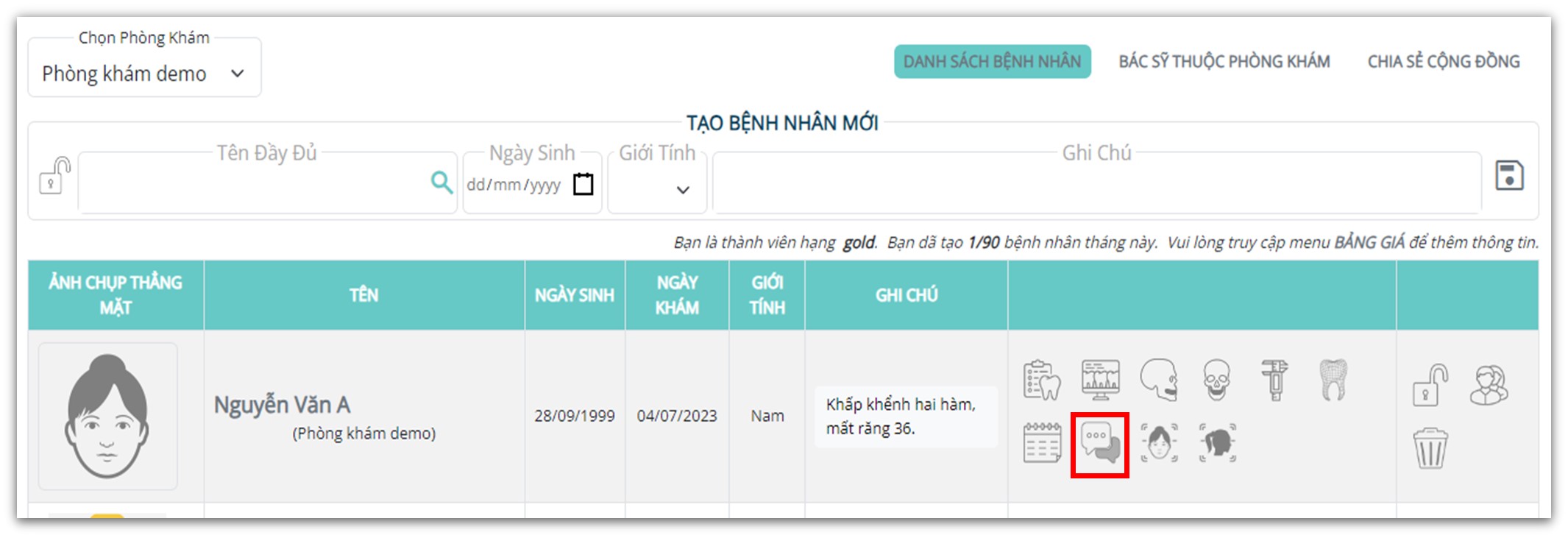1568x538 pixels.
Task: Click the NGÀY KHÁM column header
Action: click(x=677, y=295)
